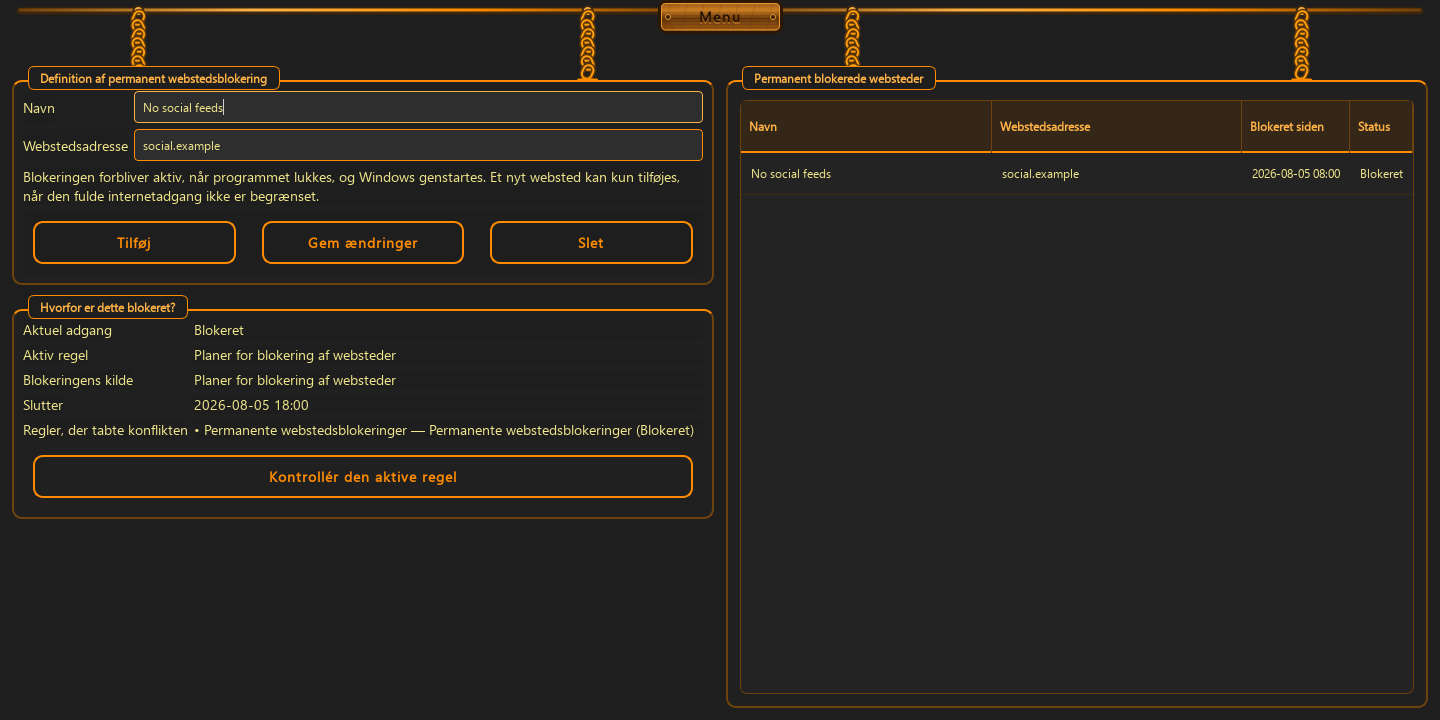
Task: Click Aktuel adgang value Blokeret
Action: (x=219, y=331)
